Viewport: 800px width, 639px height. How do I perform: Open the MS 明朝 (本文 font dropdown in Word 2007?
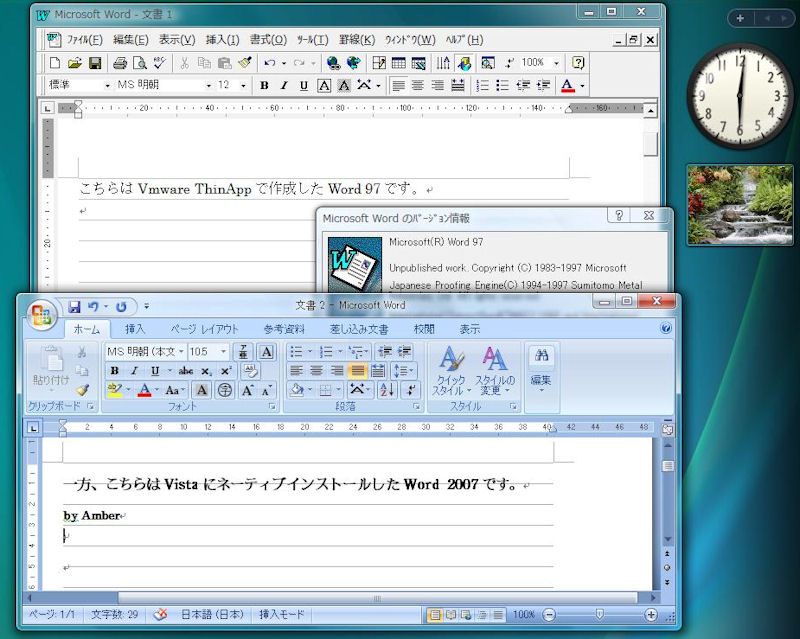click(181, 352)
